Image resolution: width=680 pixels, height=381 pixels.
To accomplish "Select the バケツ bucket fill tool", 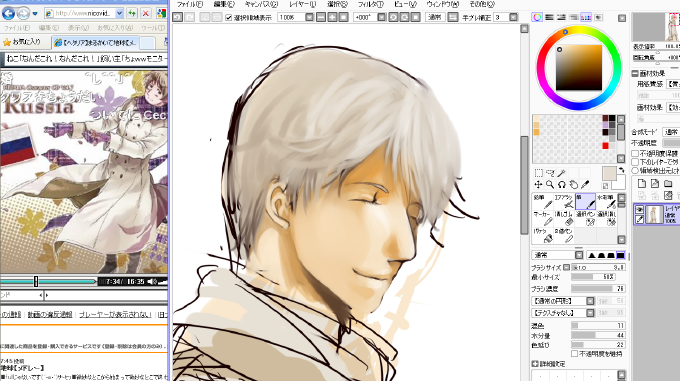I will coord(543,235).
